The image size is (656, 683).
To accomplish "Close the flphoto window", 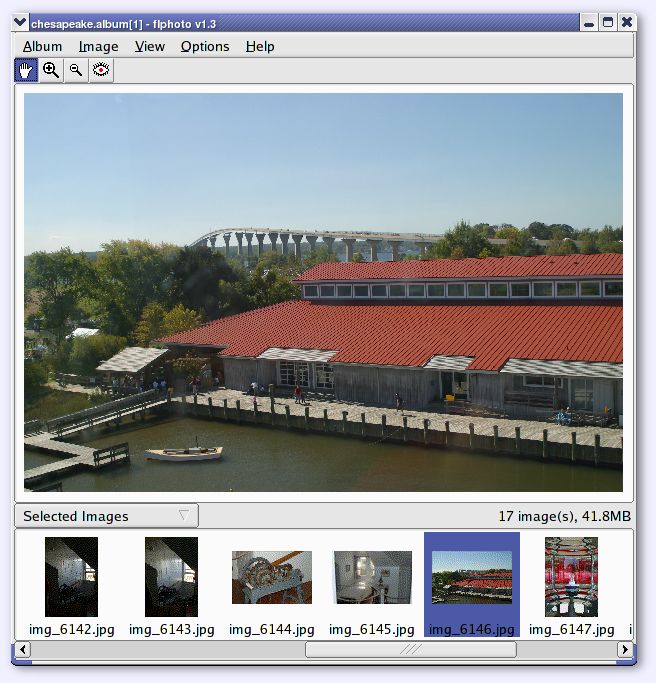I will (626, 23).
